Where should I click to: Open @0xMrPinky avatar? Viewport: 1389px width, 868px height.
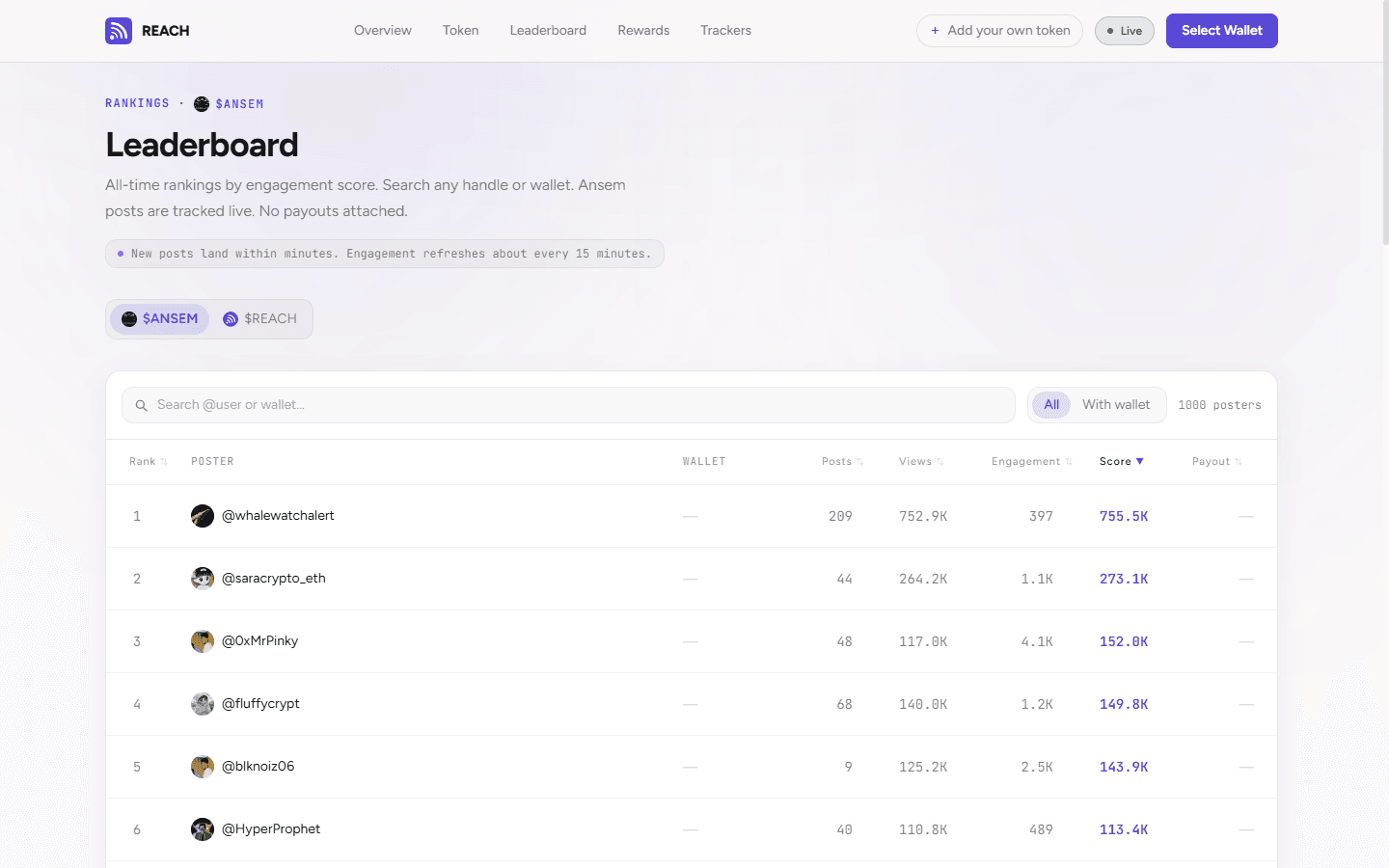(203, 641)
